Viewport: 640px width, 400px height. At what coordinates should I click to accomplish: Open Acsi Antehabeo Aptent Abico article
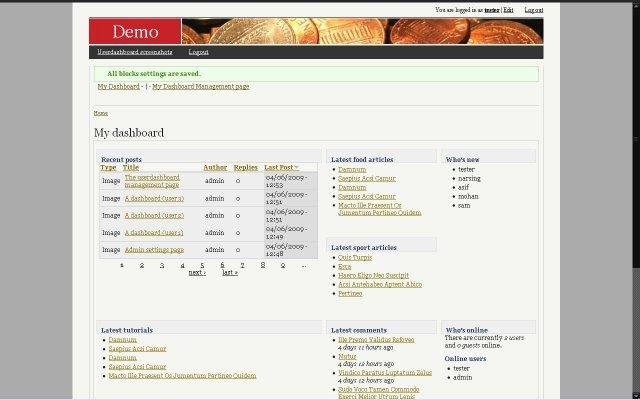point(380,284)
